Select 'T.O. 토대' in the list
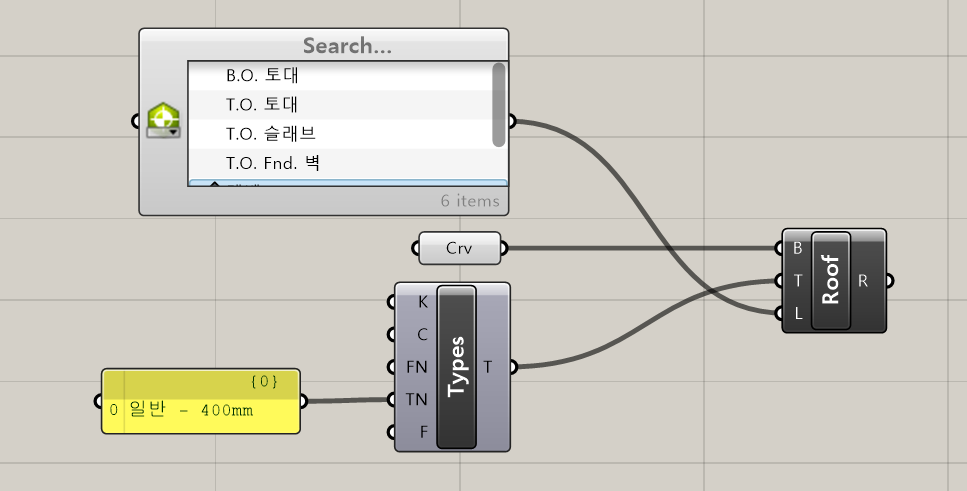 pyautogui.click(x=262, y=104)
